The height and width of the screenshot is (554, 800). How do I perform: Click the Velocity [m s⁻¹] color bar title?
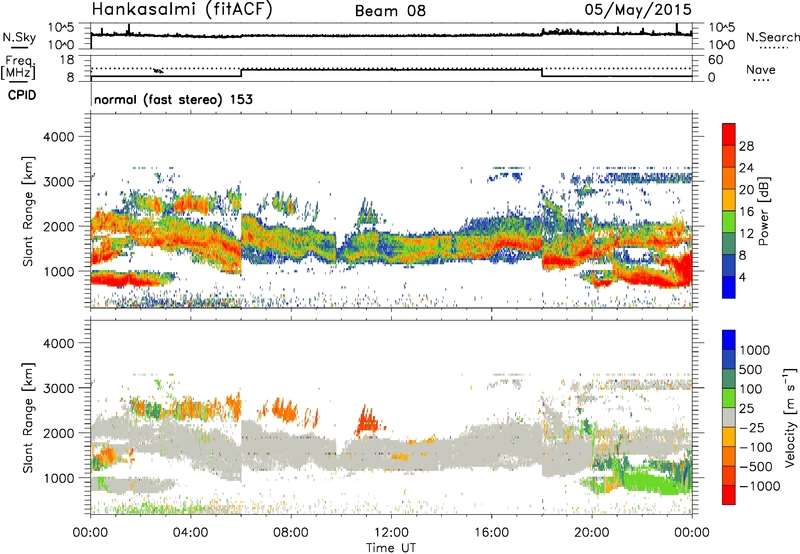pyautogui.click(x=789, y=417)
